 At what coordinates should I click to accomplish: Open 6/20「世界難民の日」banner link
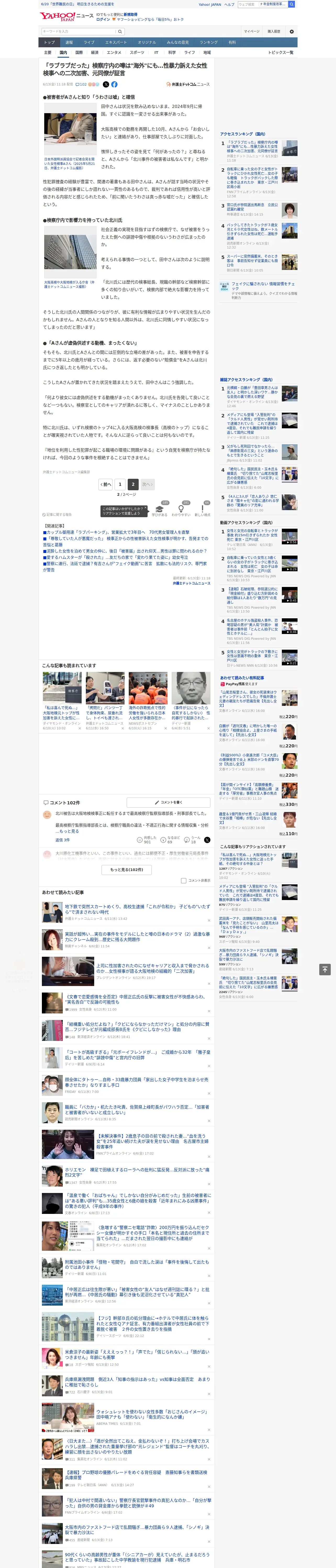click(77, 4)
